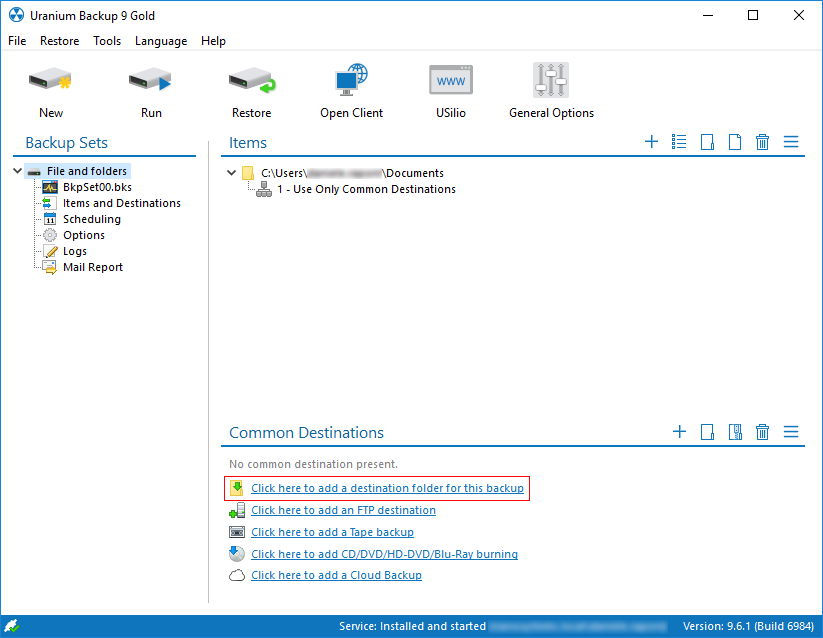Image resolution: width=823 pixels, height=638 pixels.
Task: Click link to add a destination folder
Action: click(x=387, y=488)
